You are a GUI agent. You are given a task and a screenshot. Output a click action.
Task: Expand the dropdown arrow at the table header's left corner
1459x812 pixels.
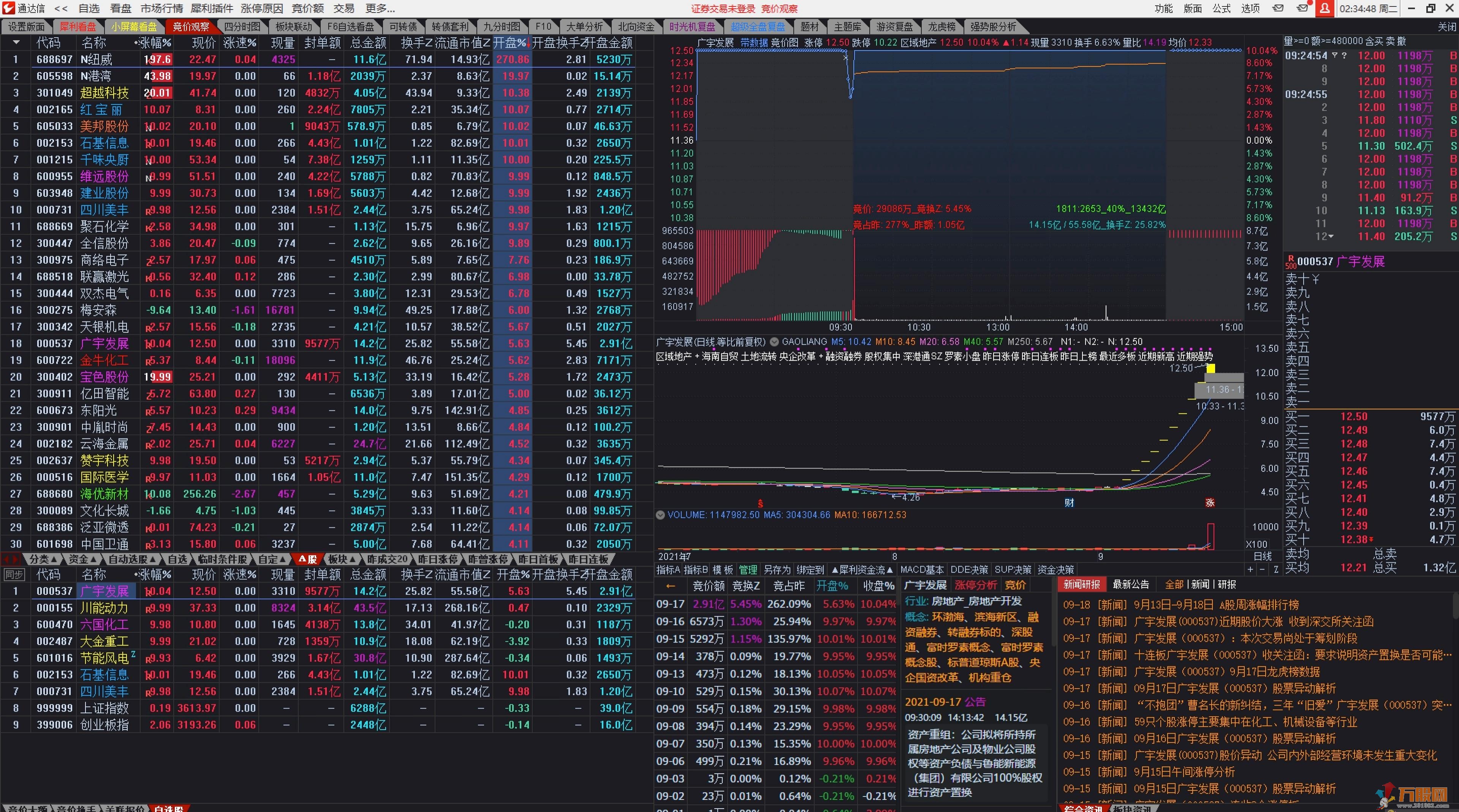[16, 43]
